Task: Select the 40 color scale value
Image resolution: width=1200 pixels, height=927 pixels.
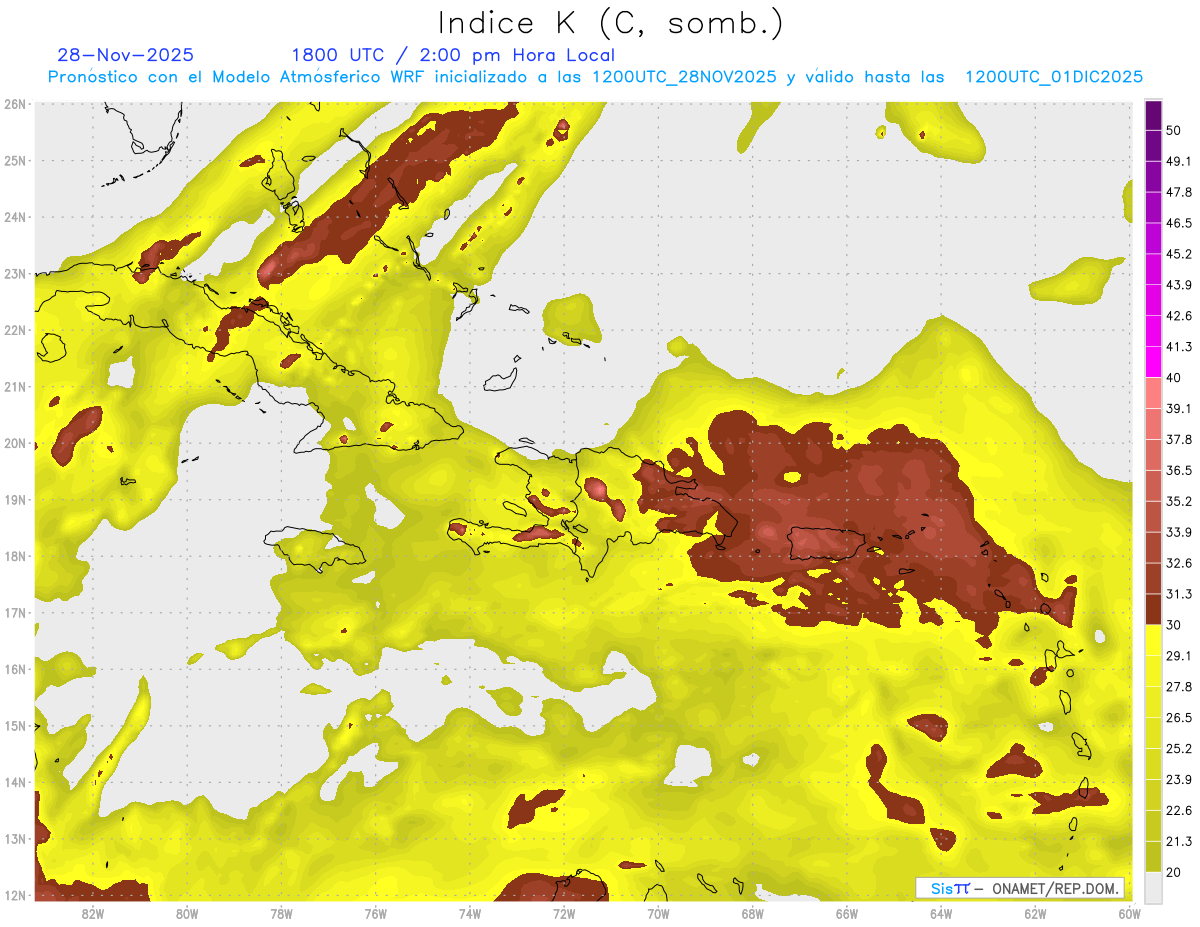Action: (x=1174, y=378)
